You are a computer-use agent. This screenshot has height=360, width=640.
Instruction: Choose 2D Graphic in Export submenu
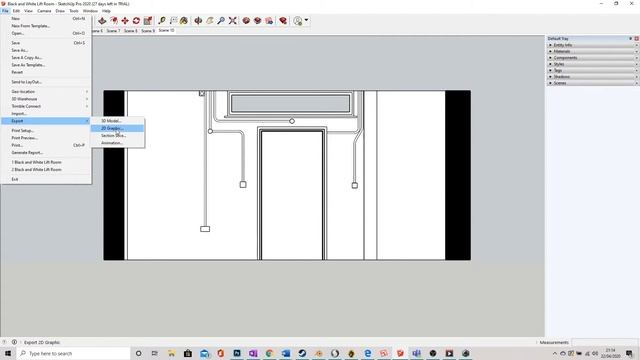(x=117, y=128)
